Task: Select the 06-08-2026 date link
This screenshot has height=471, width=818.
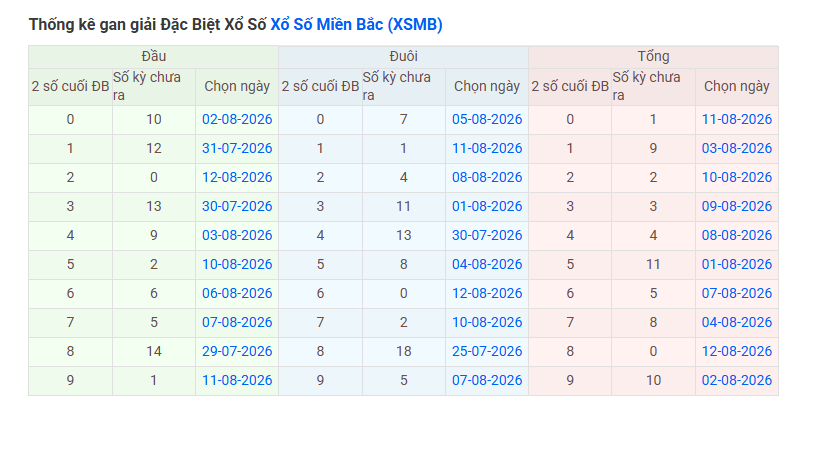Action: 237,293
